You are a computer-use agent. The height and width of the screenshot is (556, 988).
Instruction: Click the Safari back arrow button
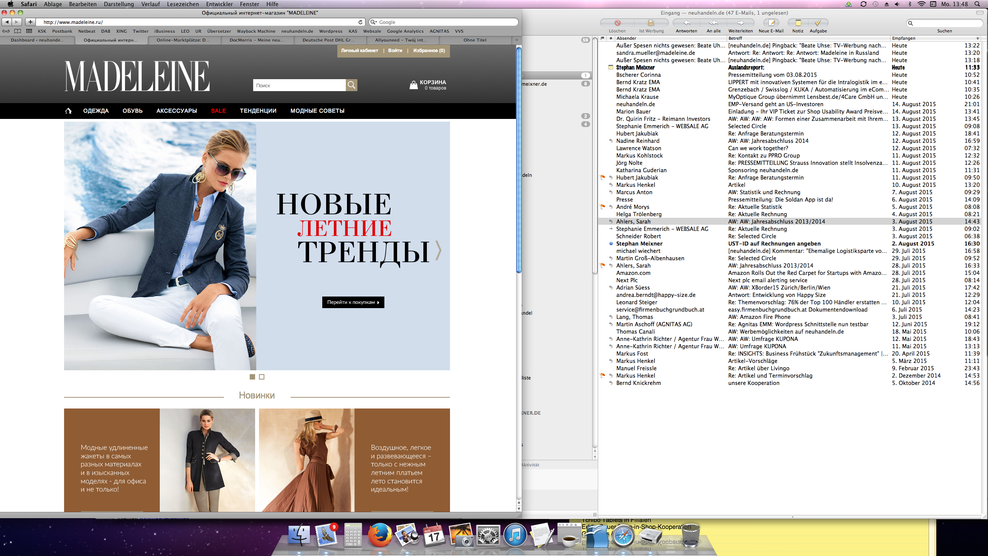click(7, 22)
